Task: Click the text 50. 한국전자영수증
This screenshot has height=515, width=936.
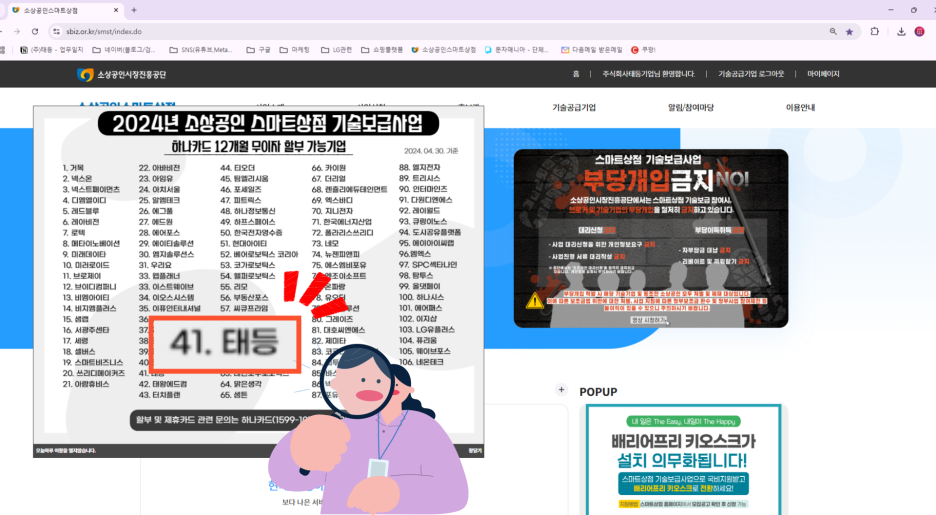Action: 251,232
